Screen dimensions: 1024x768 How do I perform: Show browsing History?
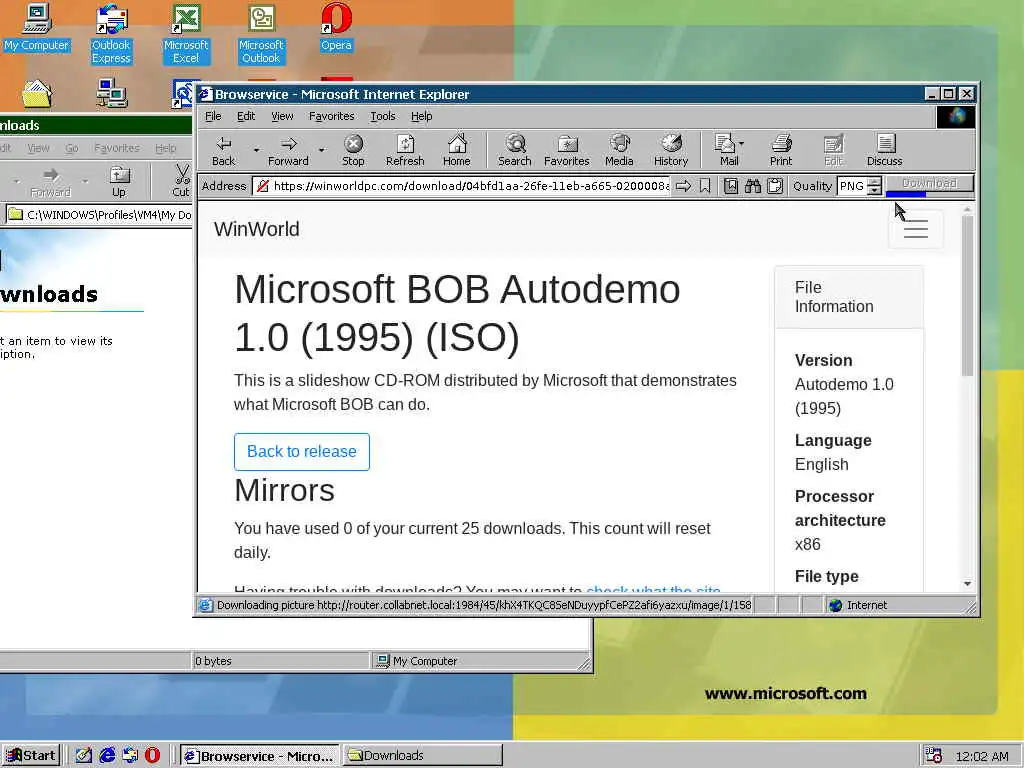[x=671, y=151]
